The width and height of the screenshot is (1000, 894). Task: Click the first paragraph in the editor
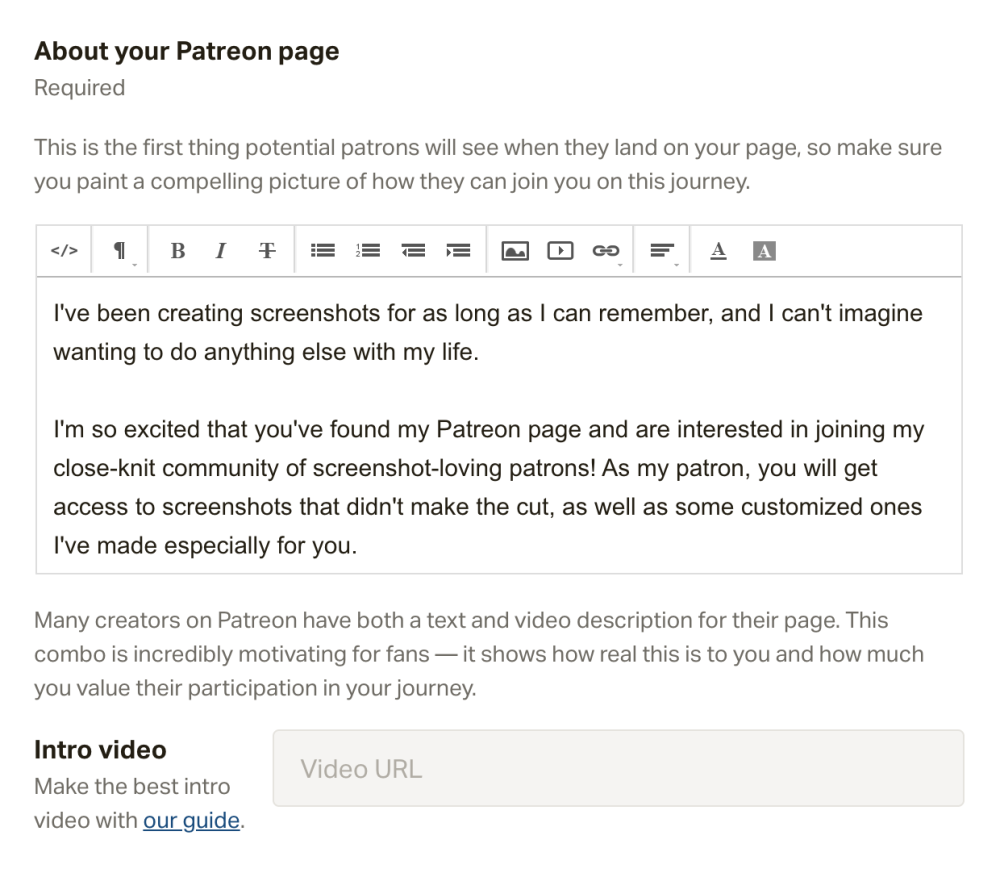point(487,333)
